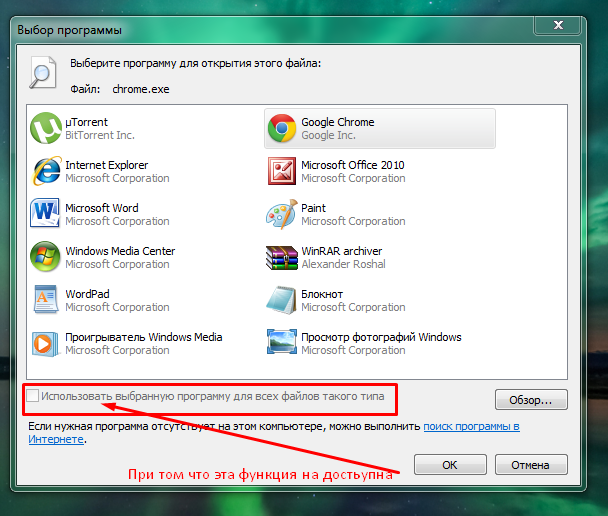Click the 'Microsoft Office 2010' name text
608x516 pixels.
point(353,165)
